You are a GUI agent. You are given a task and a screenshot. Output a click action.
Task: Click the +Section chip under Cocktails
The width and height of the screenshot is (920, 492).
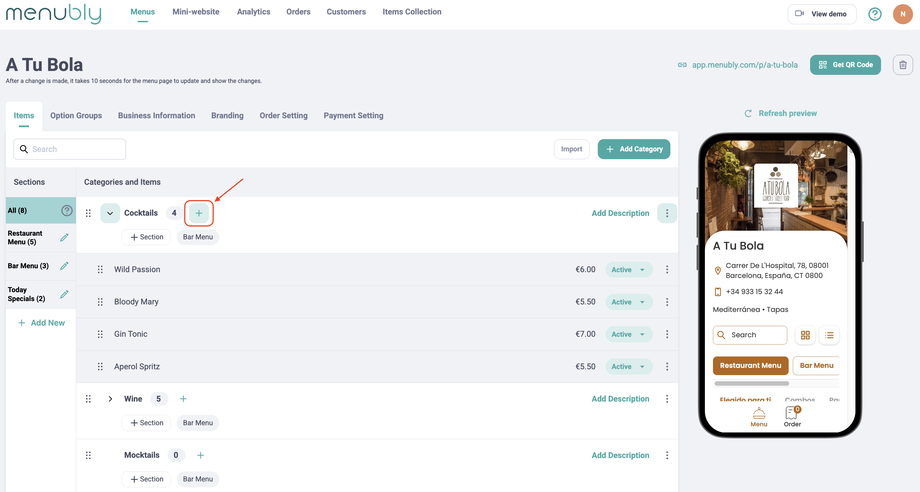coord(147,237)
